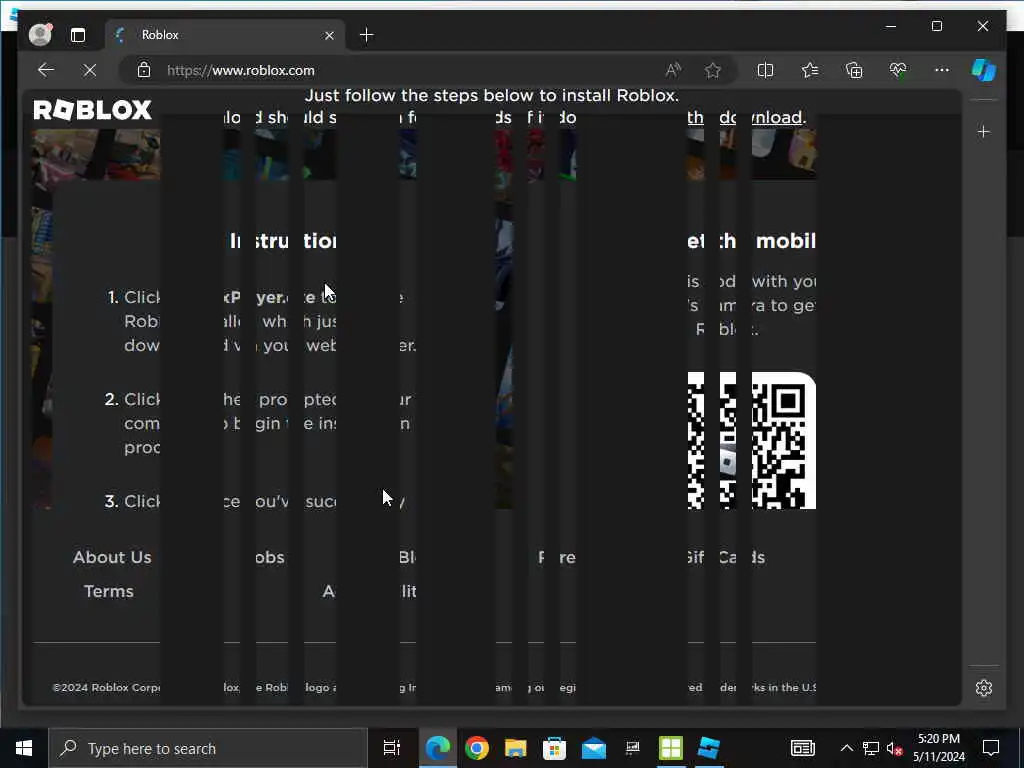Open Collections
1024x768 pixels.
pos(854,70)
